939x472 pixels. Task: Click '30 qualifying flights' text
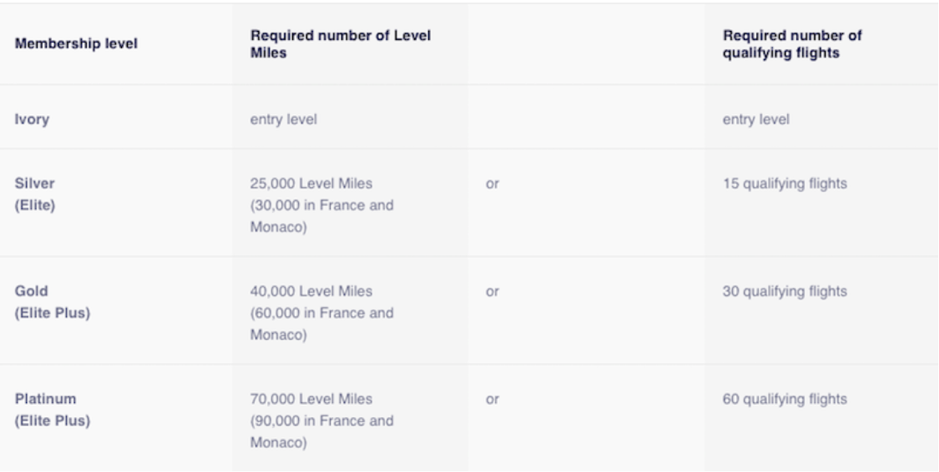(784, 291)
